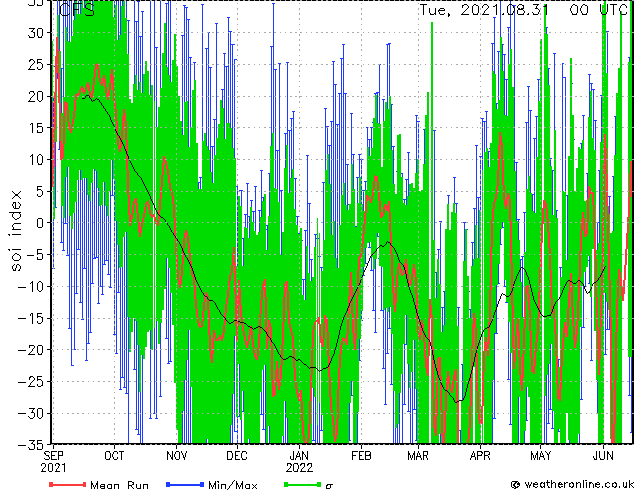Click the red Mean Run legend line
634x490 pixels.
[x=68, y=484]
